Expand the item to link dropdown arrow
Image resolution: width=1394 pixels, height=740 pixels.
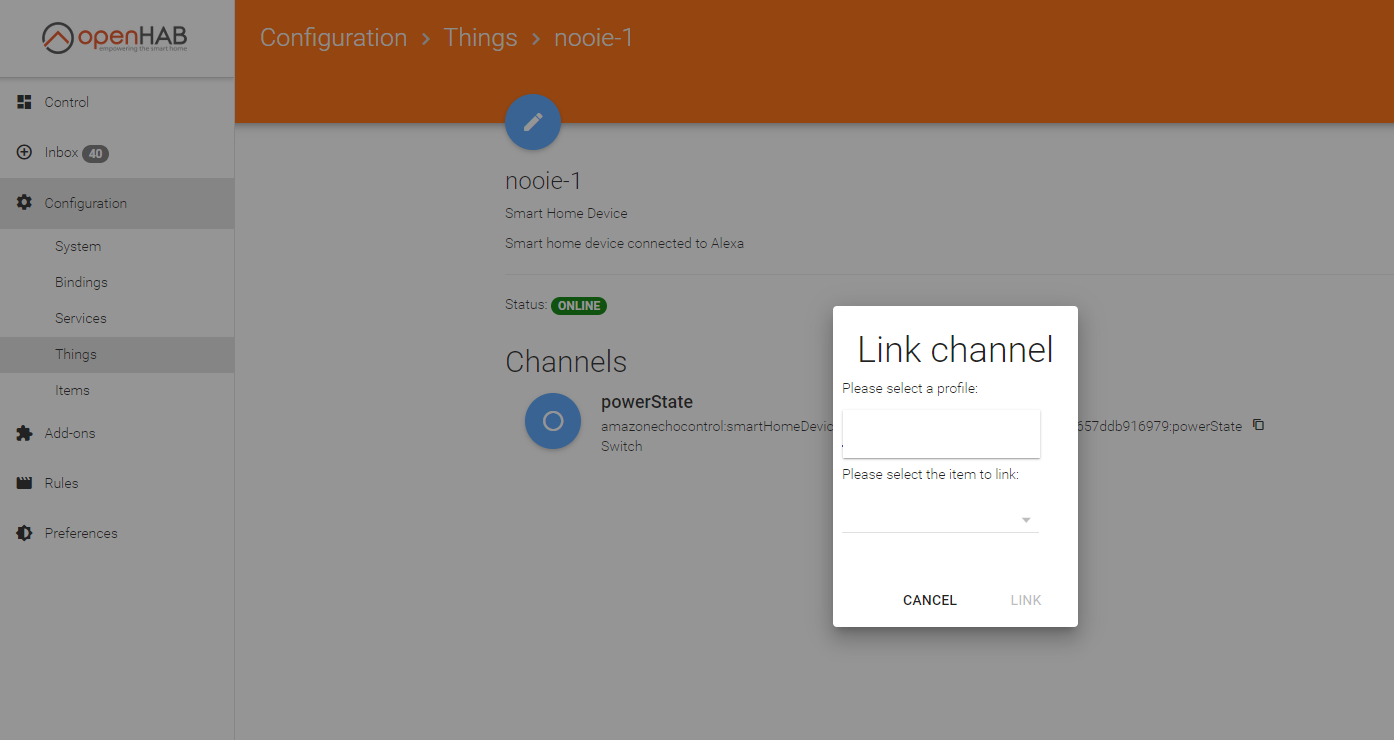(x=1025, y=520)
